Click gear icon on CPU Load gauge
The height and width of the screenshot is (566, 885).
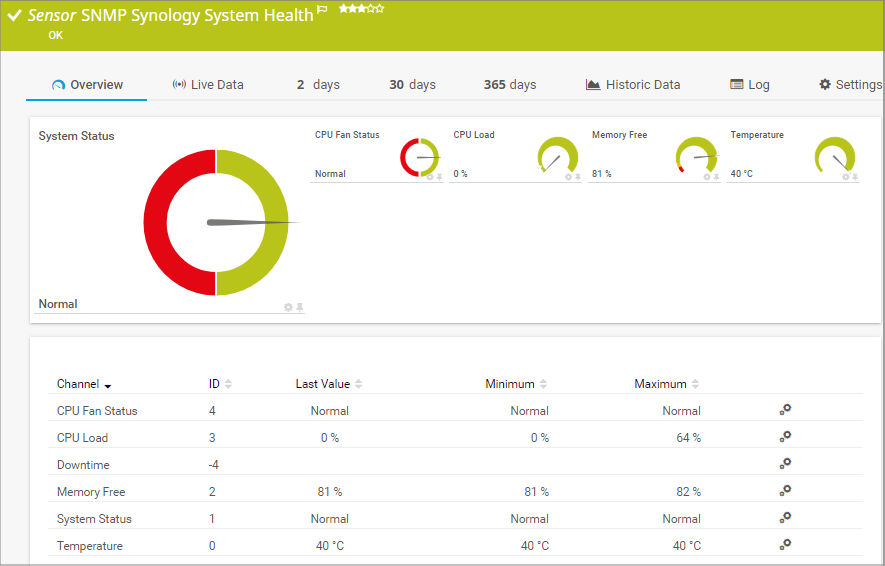coord(568,177)
